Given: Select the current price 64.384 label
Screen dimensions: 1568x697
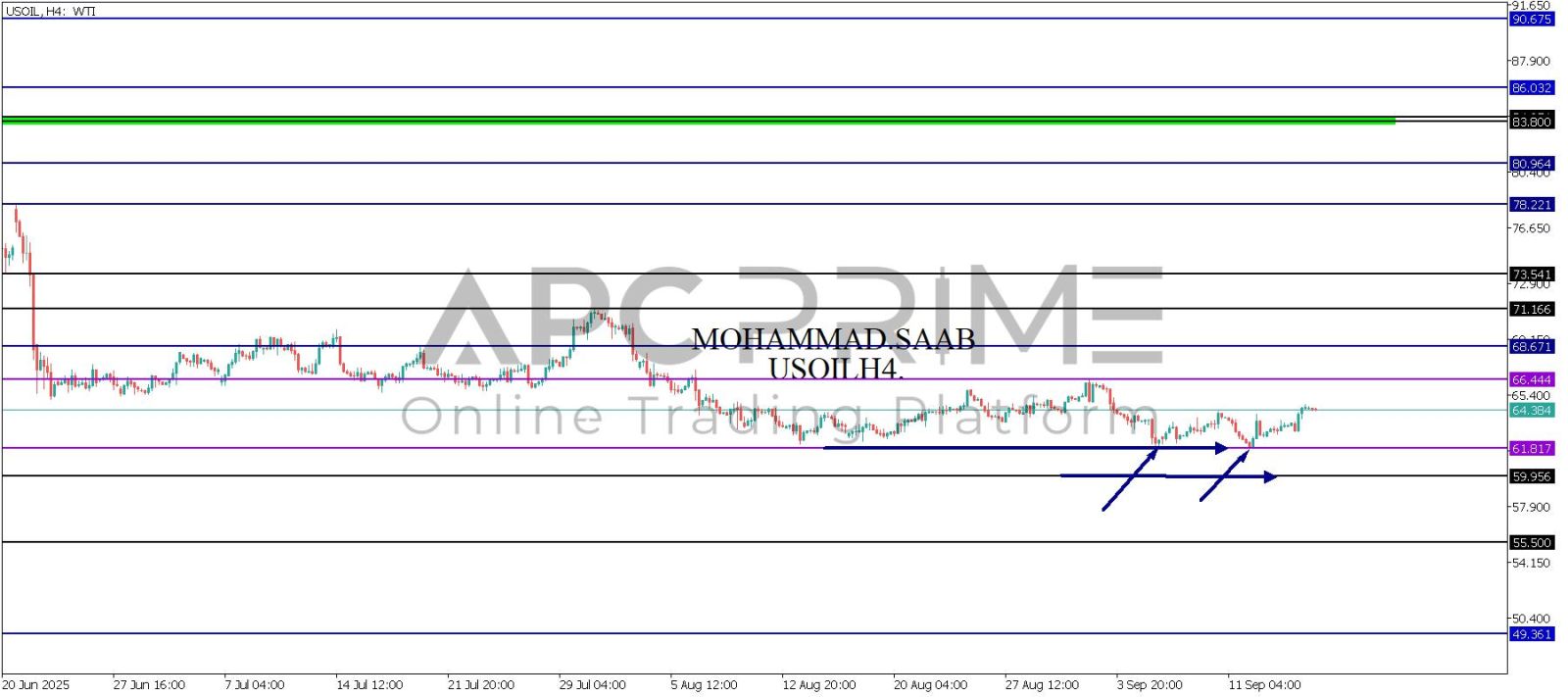Looking at the screenshot, I should pyautogui.click(x=1531, y=411).
